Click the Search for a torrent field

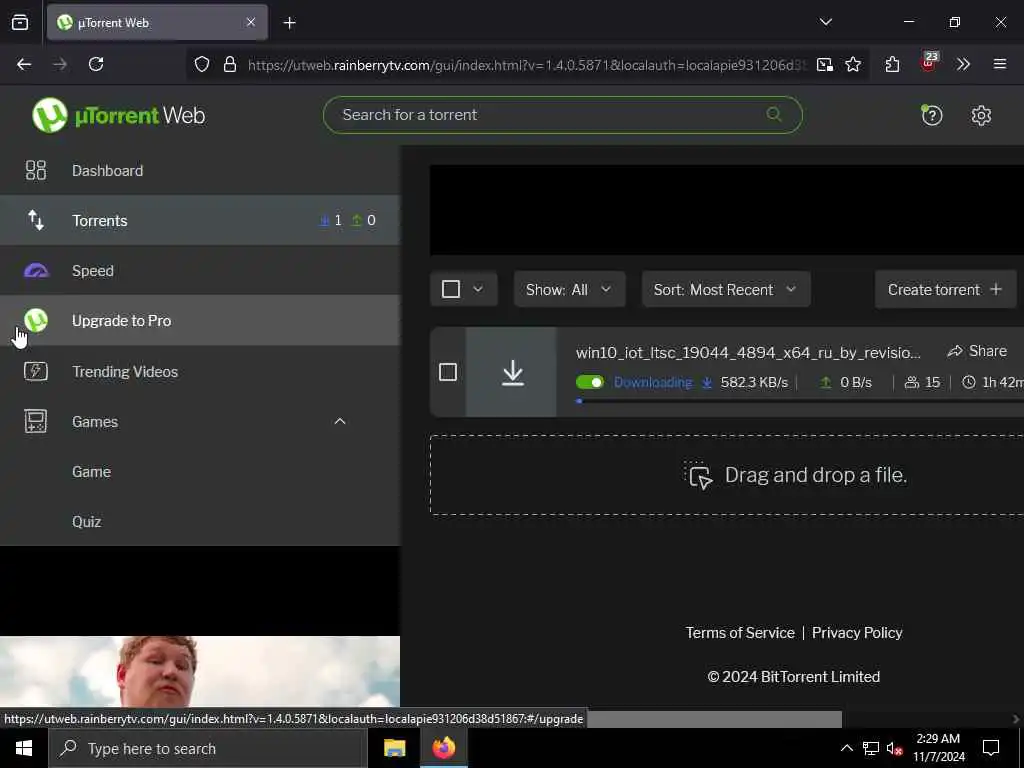point(562,115)
